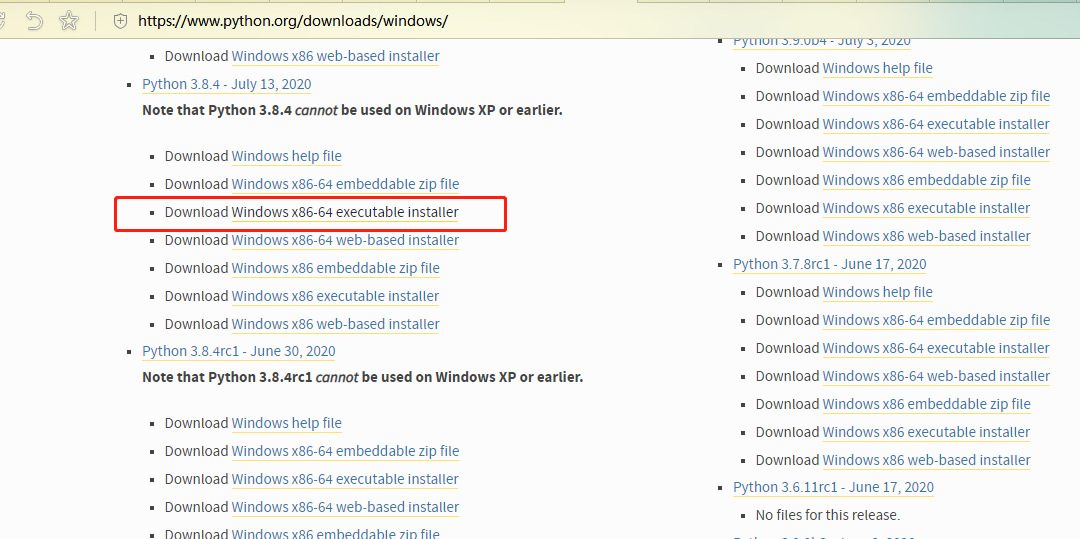Screen dimensions: 1080x539
Task: Click the note 'Python 3.8.4 cannot be used on Windows XP'
Action: [352, 109]
